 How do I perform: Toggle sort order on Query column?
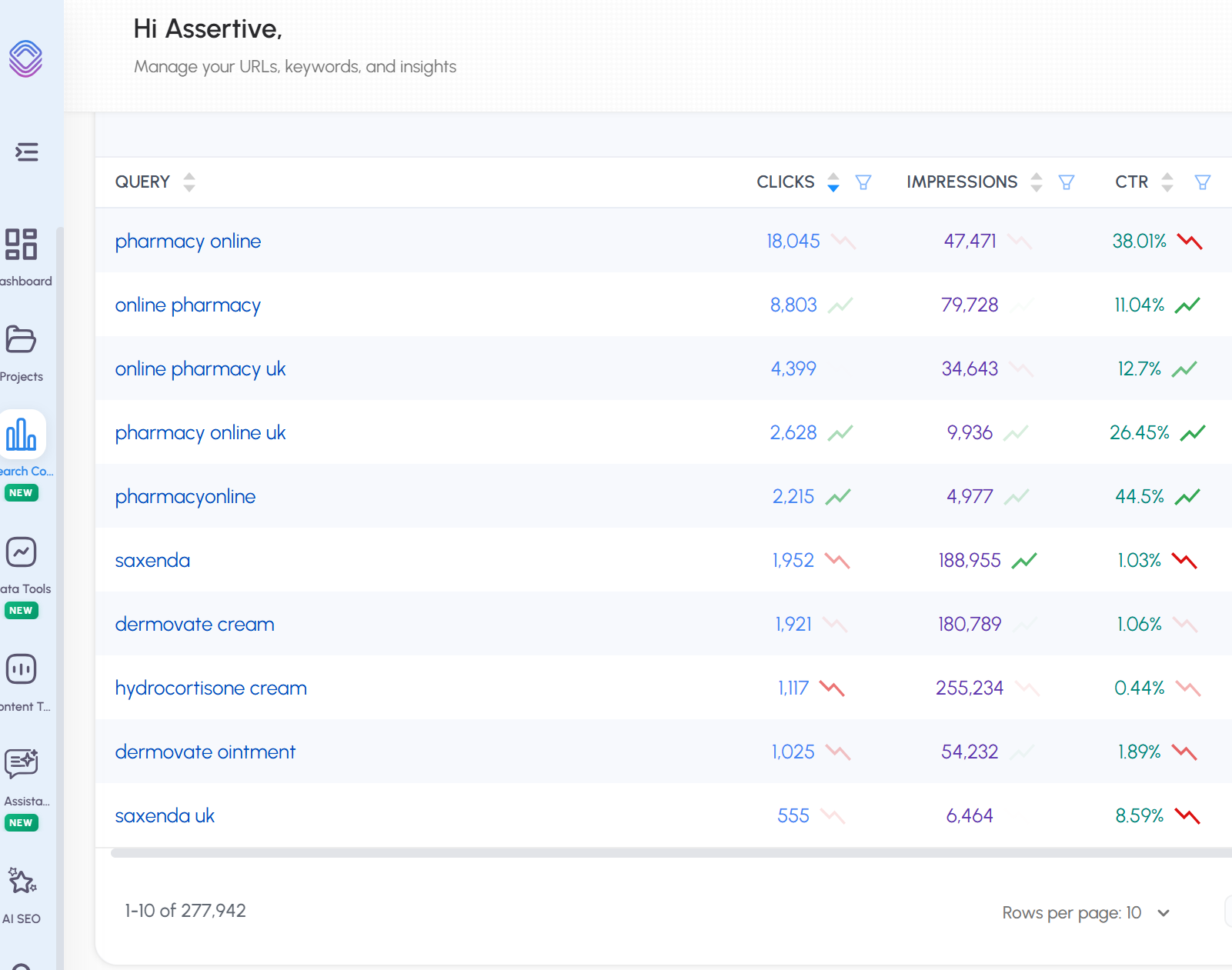[x=189, y=182]
